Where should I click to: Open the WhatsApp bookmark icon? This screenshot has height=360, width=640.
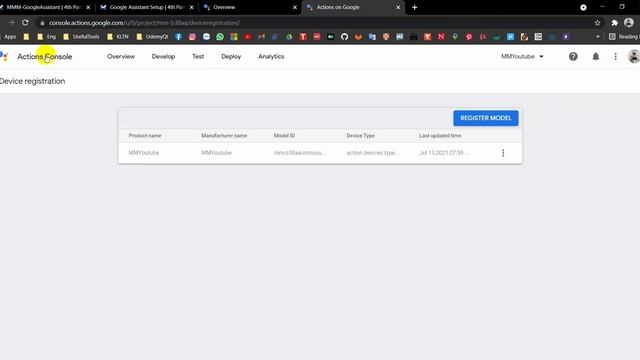220,37
